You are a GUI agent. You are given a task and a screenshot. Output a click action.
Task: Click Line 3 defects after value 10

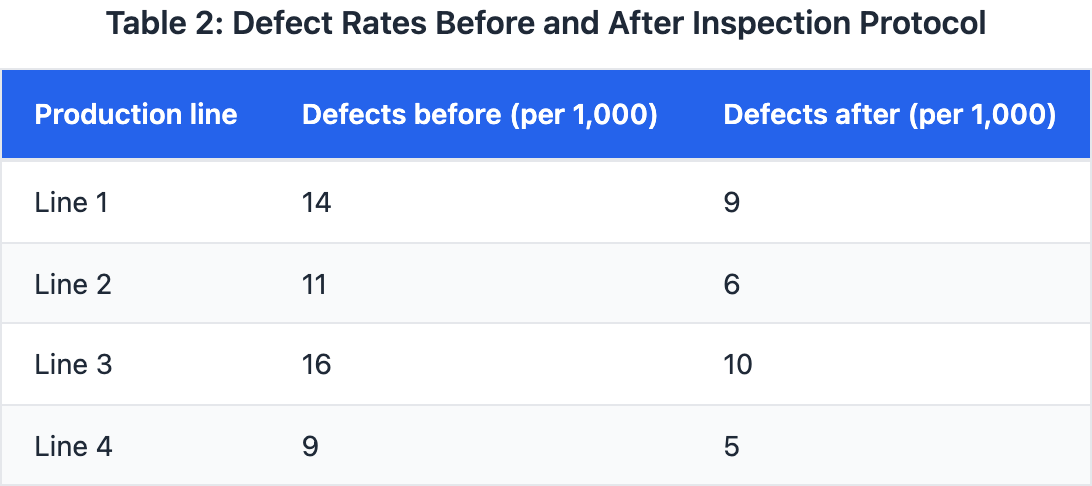tap(738, 365)
